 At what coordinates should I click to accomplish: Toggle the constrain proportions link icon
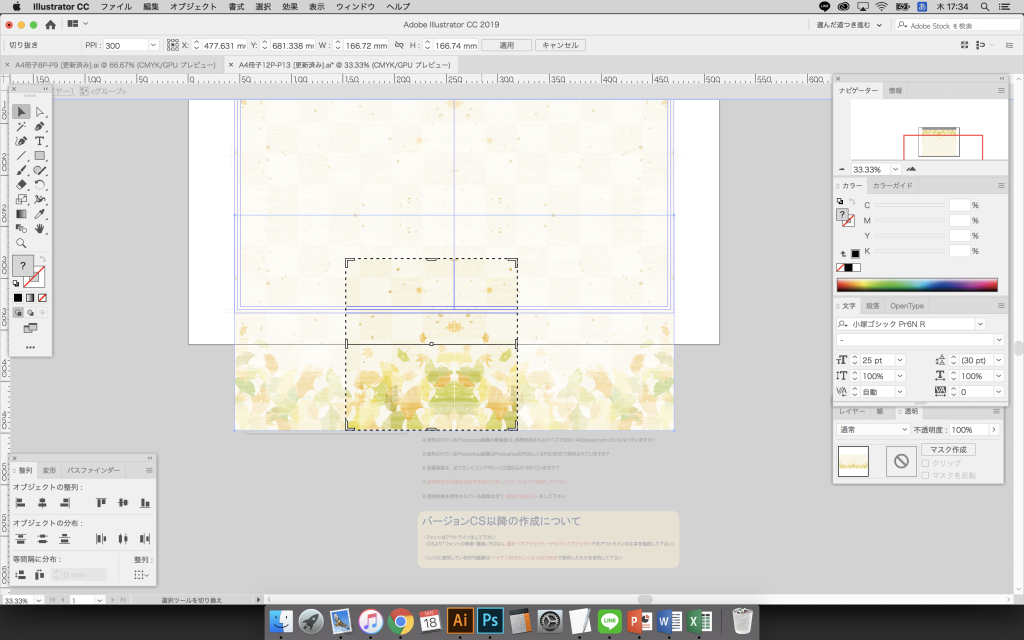[400, 45]
